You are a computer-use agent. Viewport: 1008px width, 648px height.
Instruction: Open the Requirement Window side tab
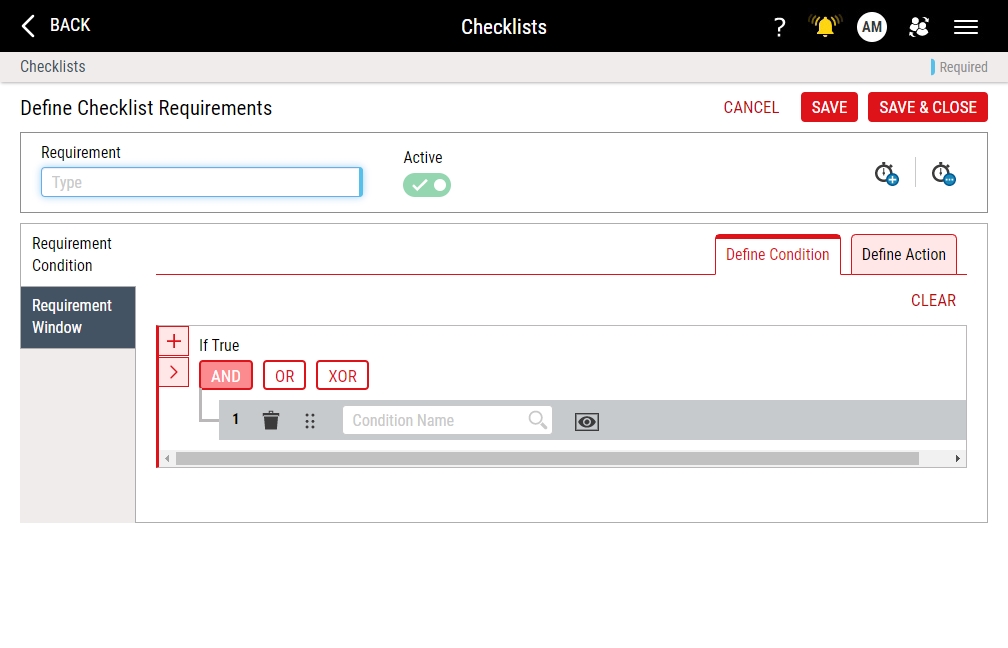pyautogui.click(x=78, y=317)
